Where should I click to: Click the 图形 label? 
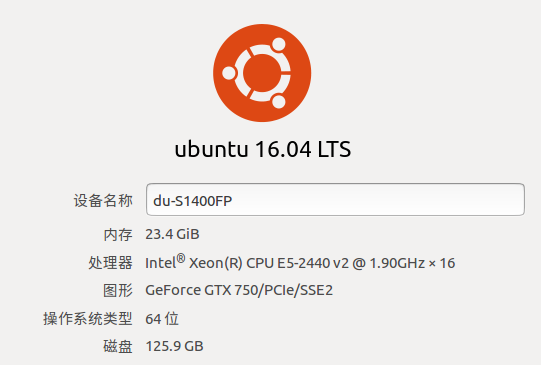pyautogui.click(x=118, y=290)
